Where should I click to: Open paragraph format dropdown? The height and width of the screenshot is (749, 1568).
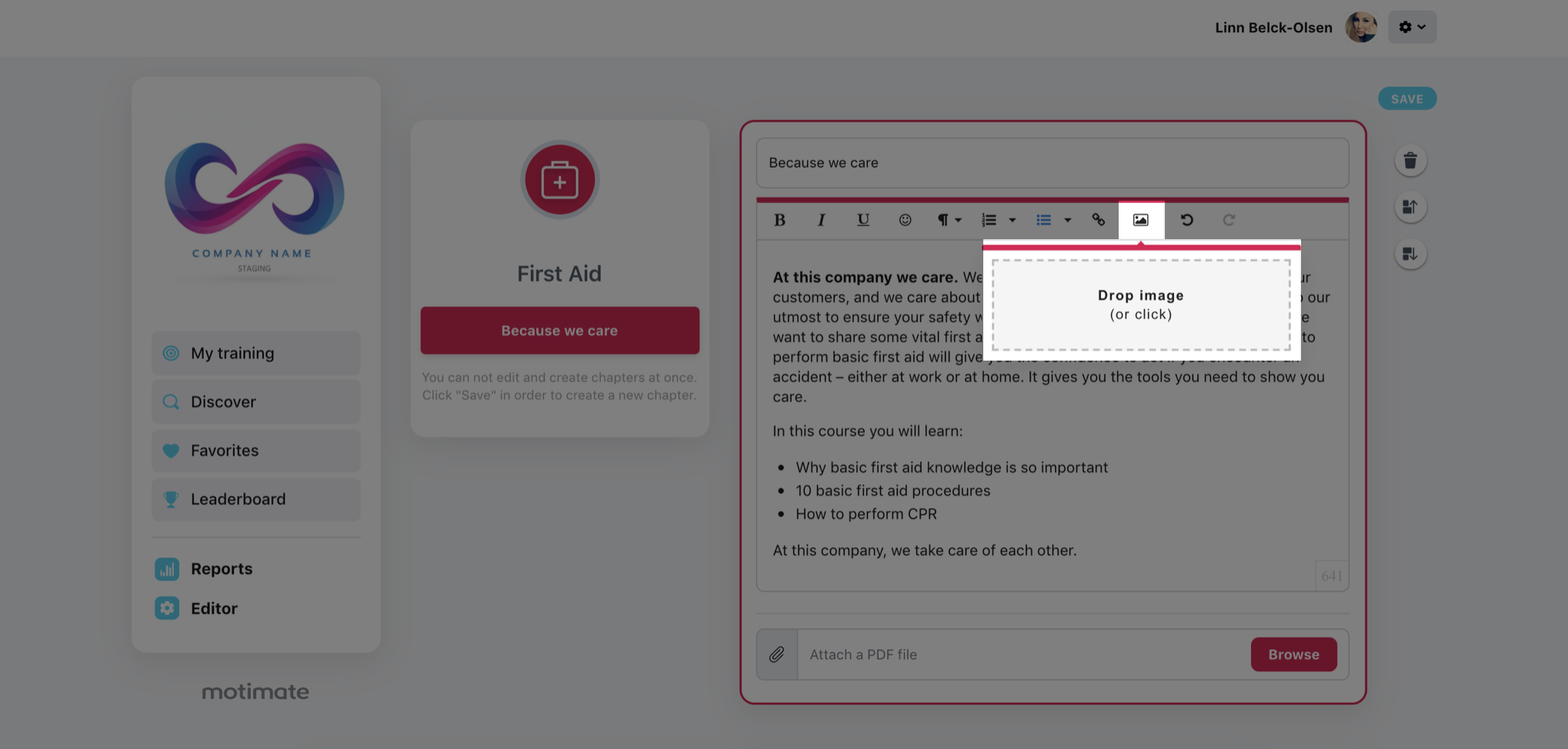pos(949,221)
